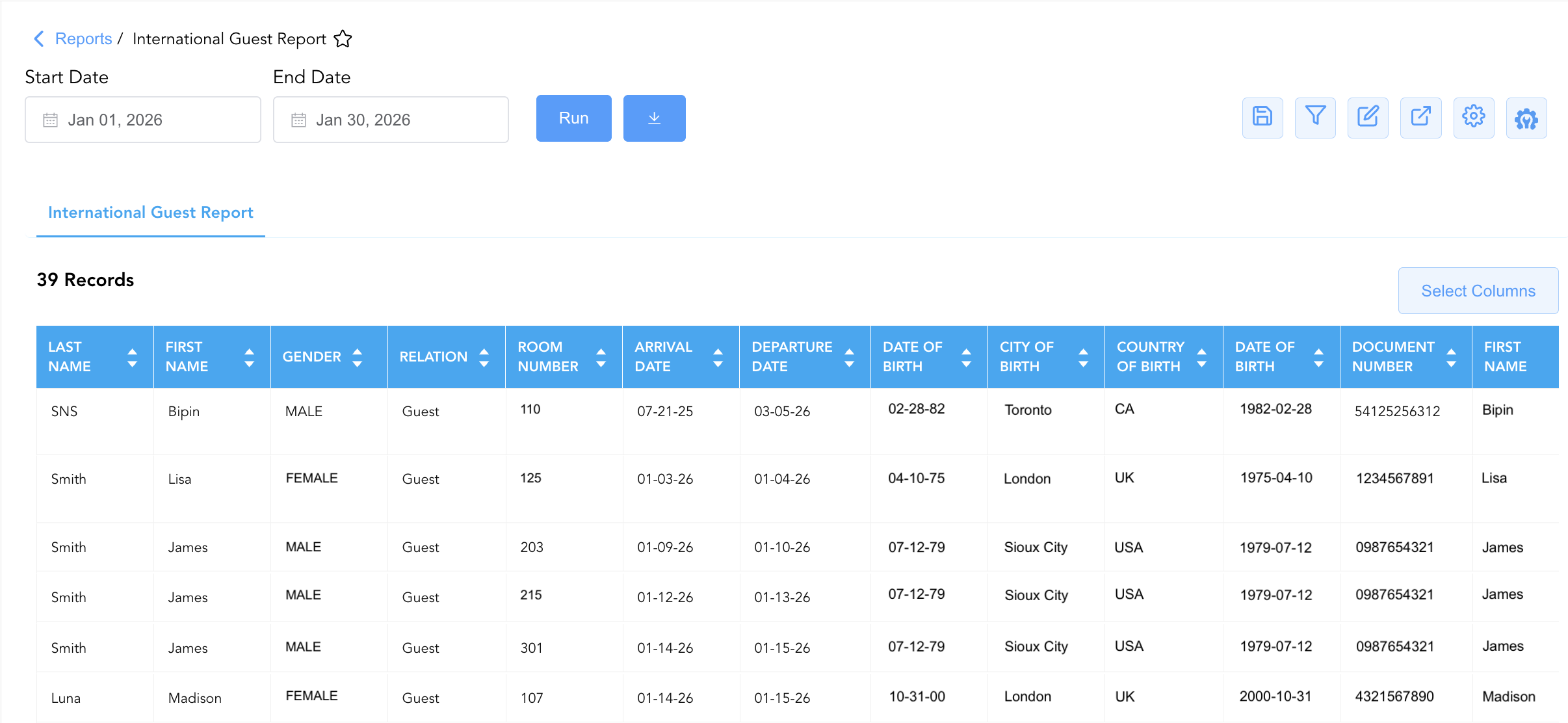Sort by Country of Birth column arrows

coord(1201,357)
